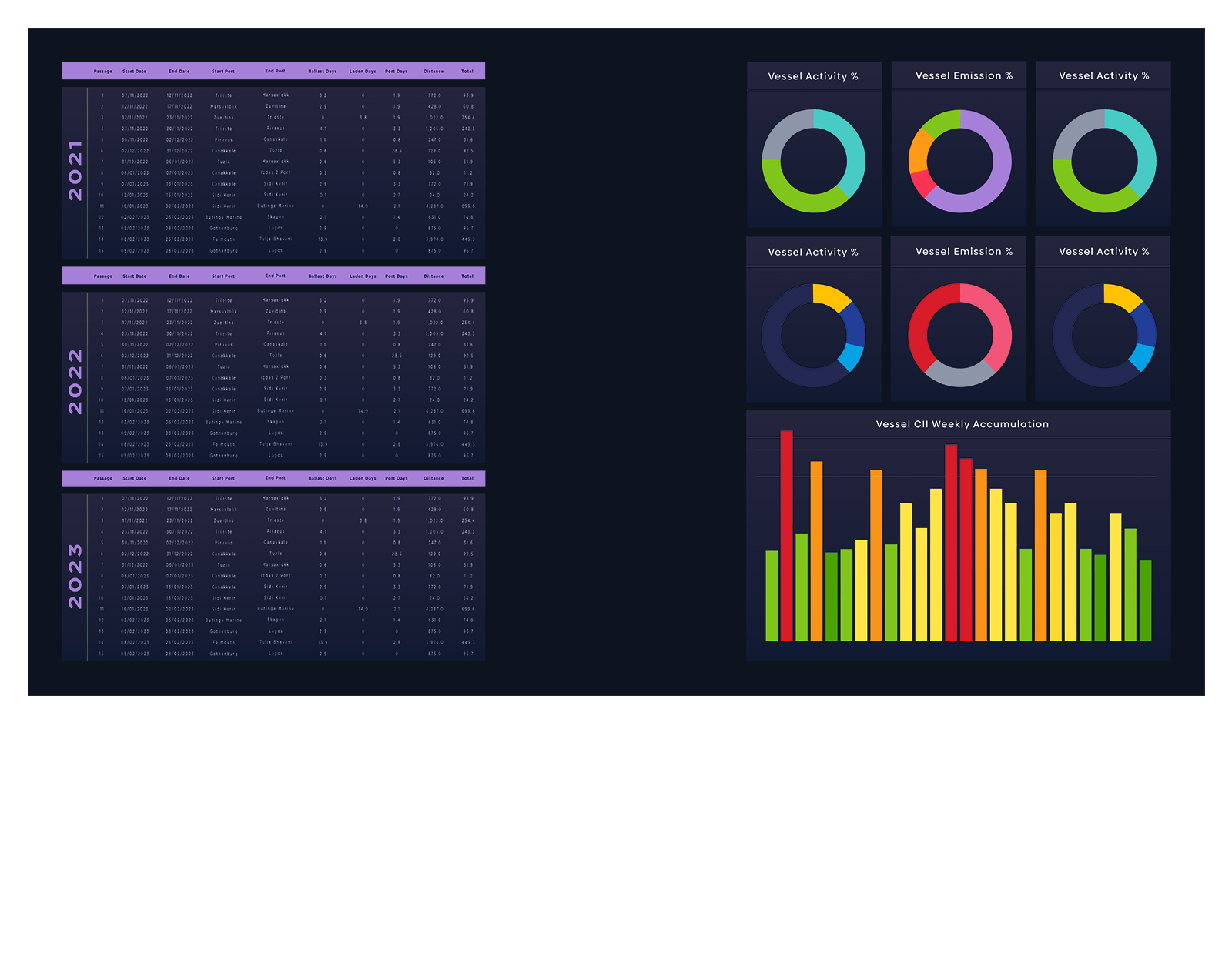Select orange segment of Vessel Emission donut
Image resolution: width=1232 pixels, height=970 pixels.
[919, 151]
